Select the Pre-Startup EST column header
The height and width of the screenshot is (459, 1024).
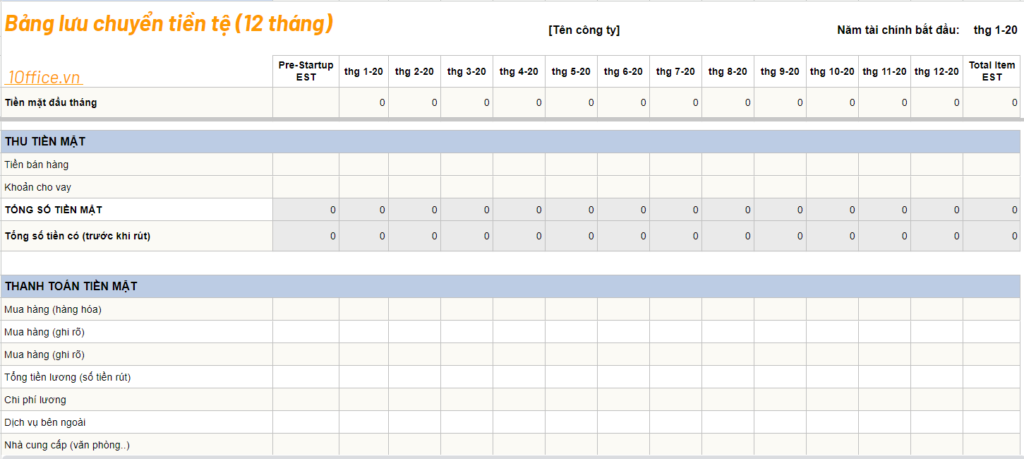coord(306,71)
